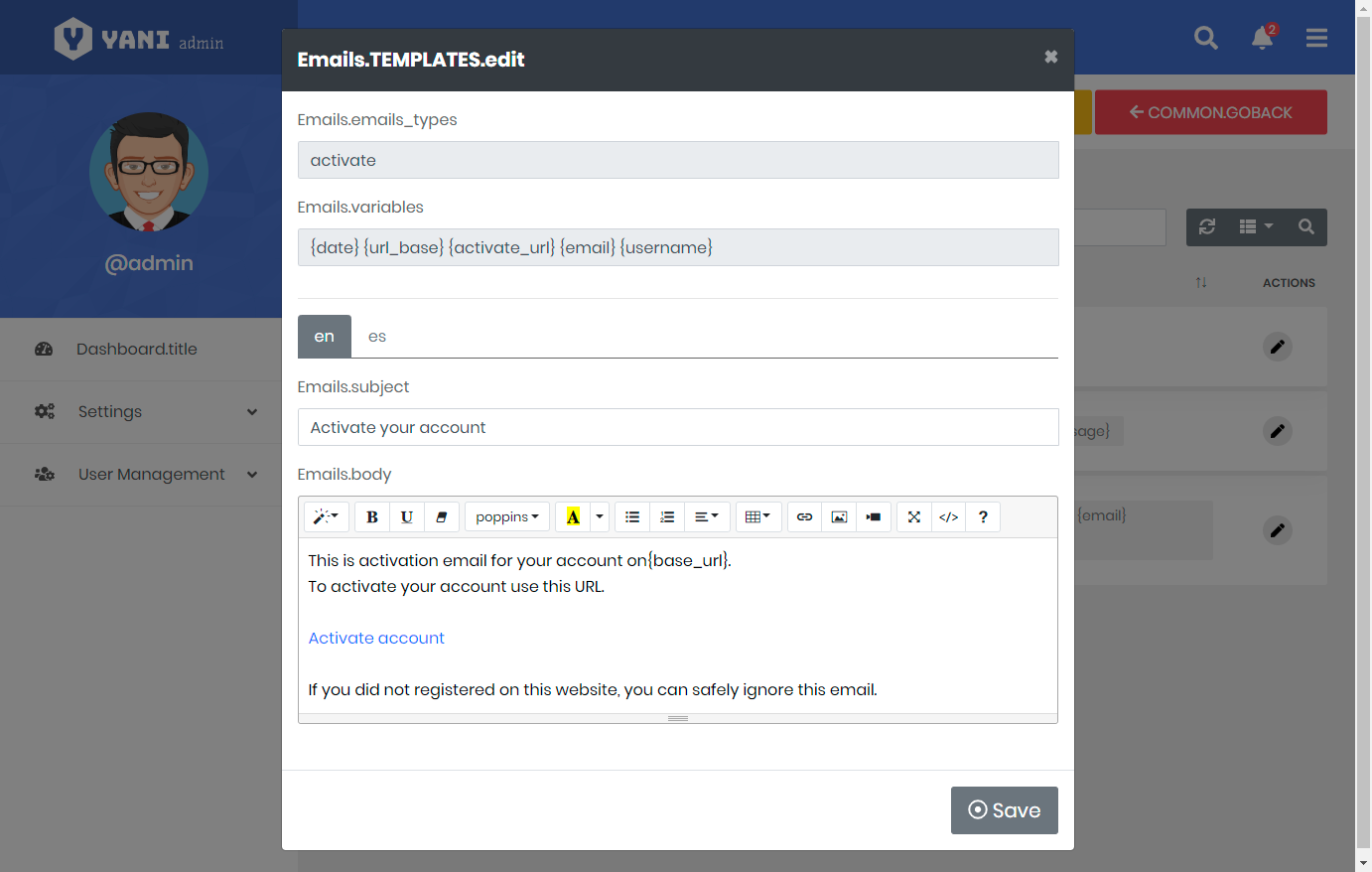Viewport: 1372px width, 872px height.
Task: Select the en language tab
Action: point(325,337)
